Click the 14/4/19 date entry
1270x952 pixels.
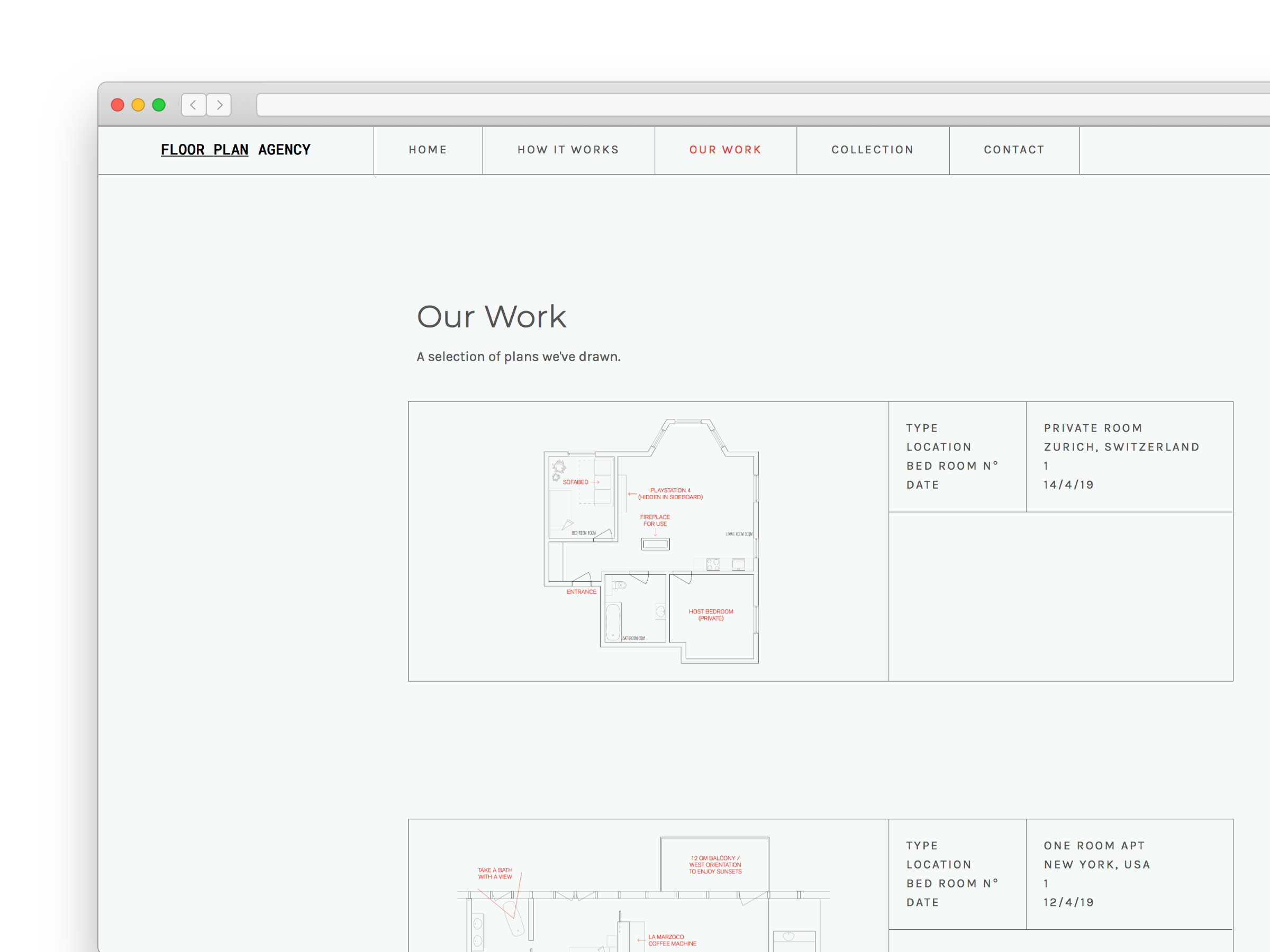(1068, 484)
